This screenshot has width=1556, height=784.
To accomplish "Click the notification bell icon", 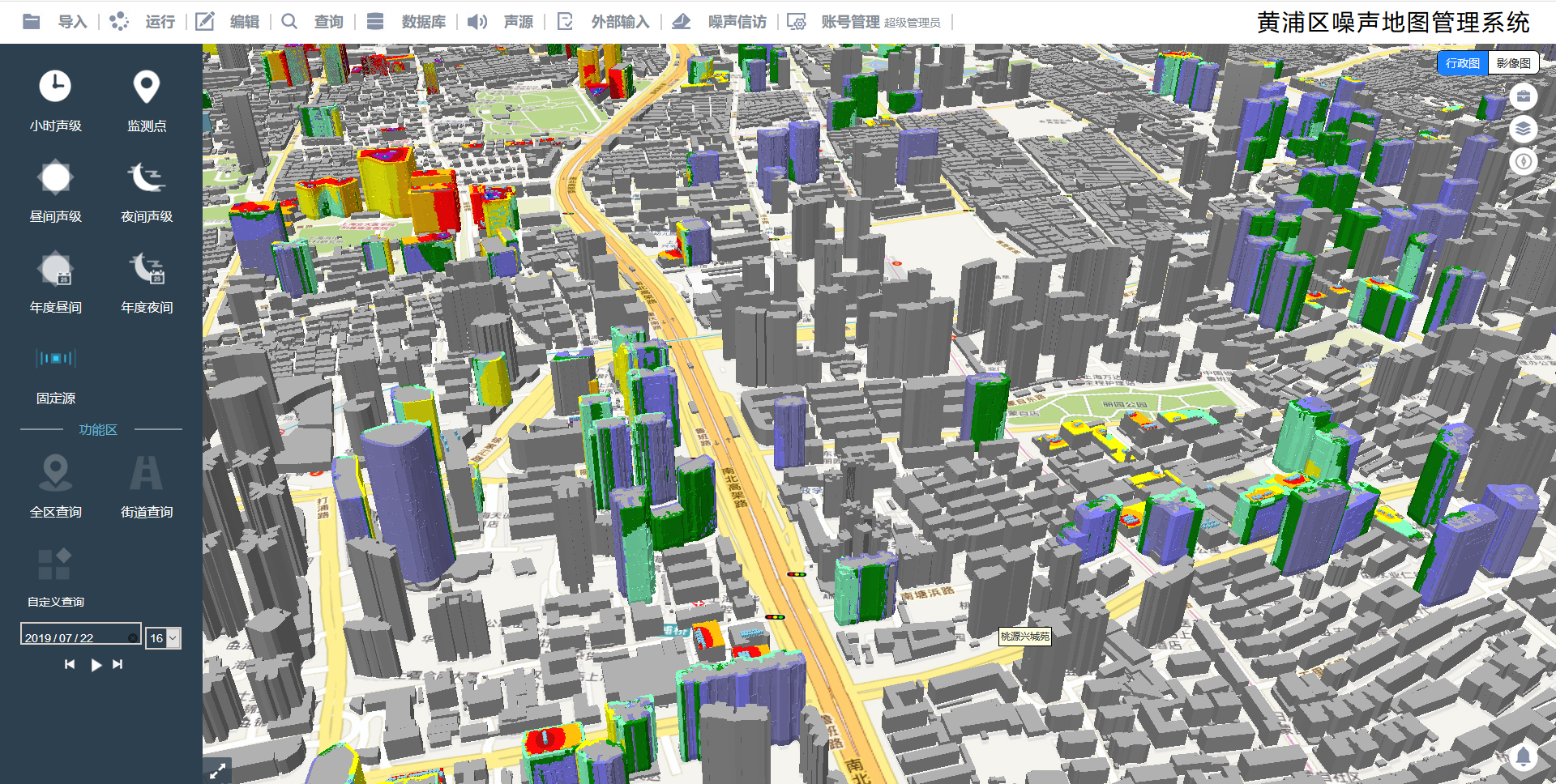I will [1524, 756].
